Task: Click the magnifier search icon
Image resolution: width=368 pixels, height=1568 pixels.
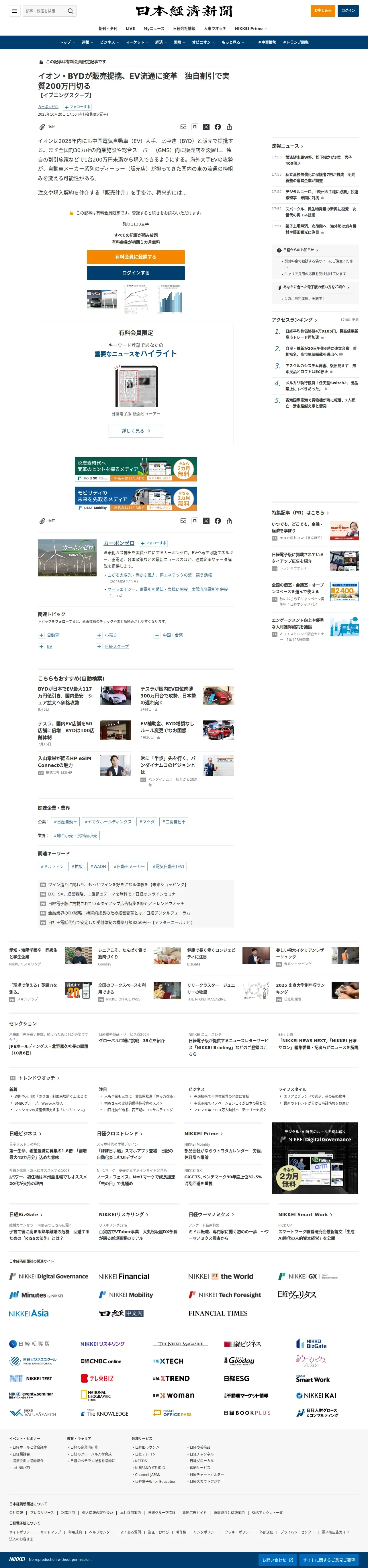Action: (71, 11)
